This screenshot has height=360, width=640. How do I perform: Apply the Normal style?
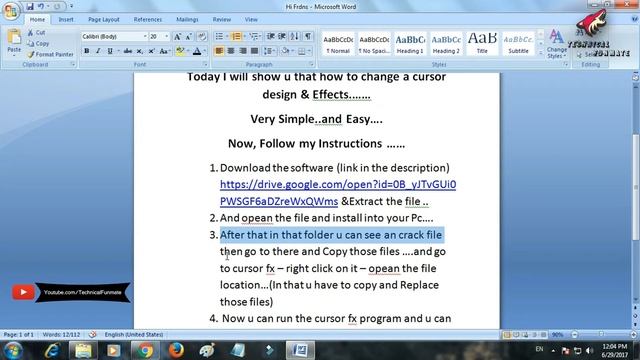pos(338,44)
